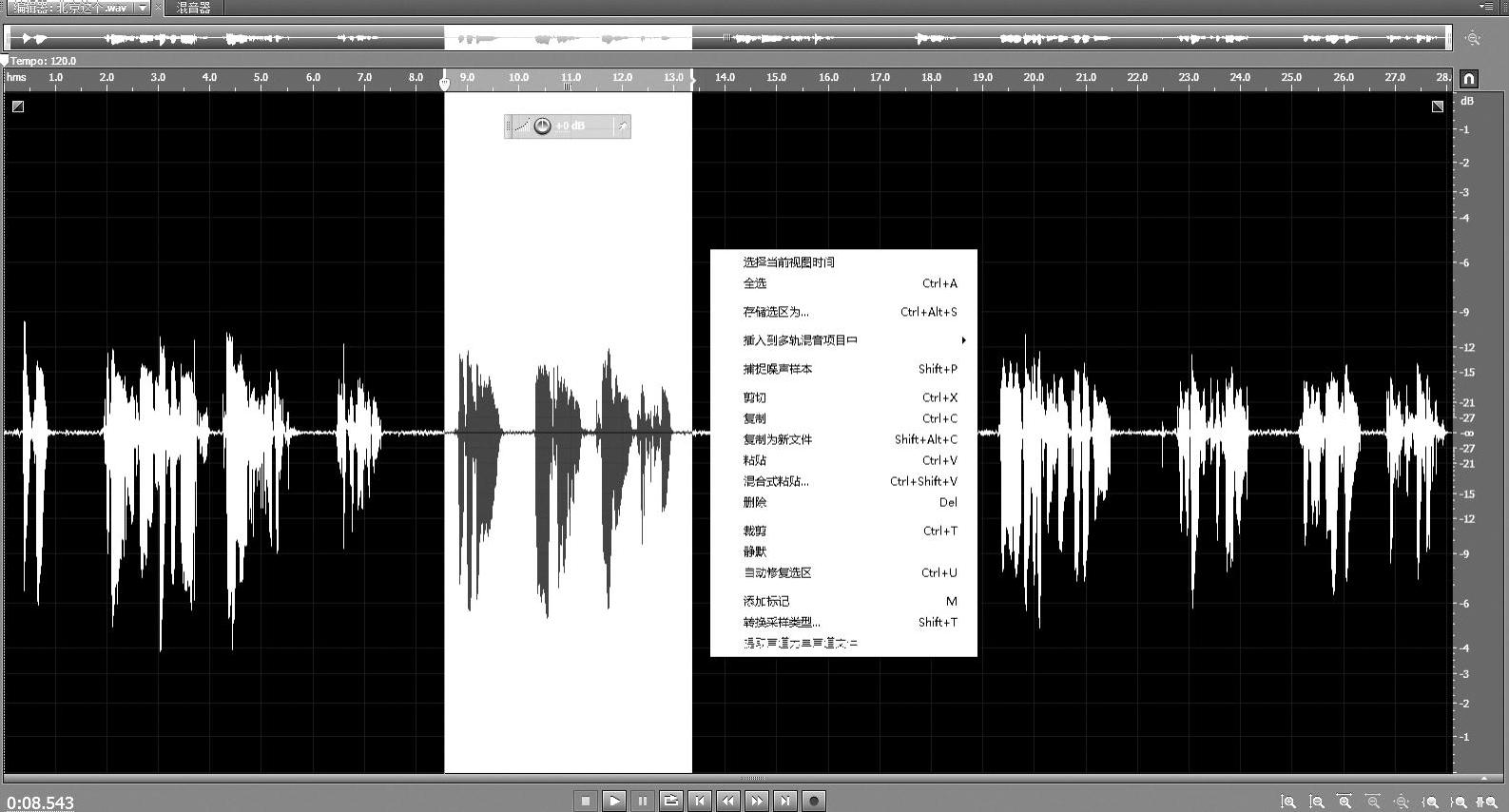This screenshot has width=1509, height=812.
Task: Click the time display 0:08.543
Action: tap(40, 802)
